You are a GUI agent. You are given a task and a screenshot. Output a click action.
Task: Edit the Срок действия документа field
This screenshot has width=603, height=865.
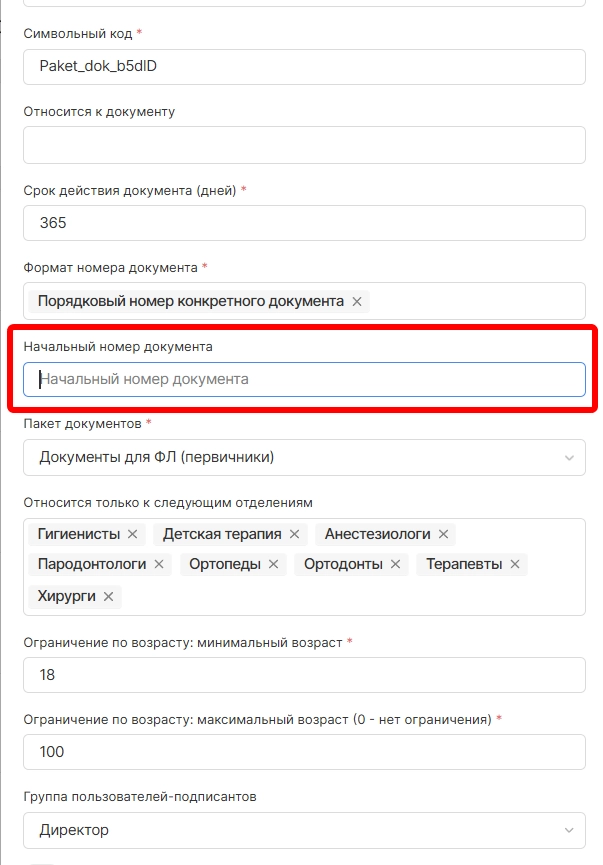(x=304, y=223)
